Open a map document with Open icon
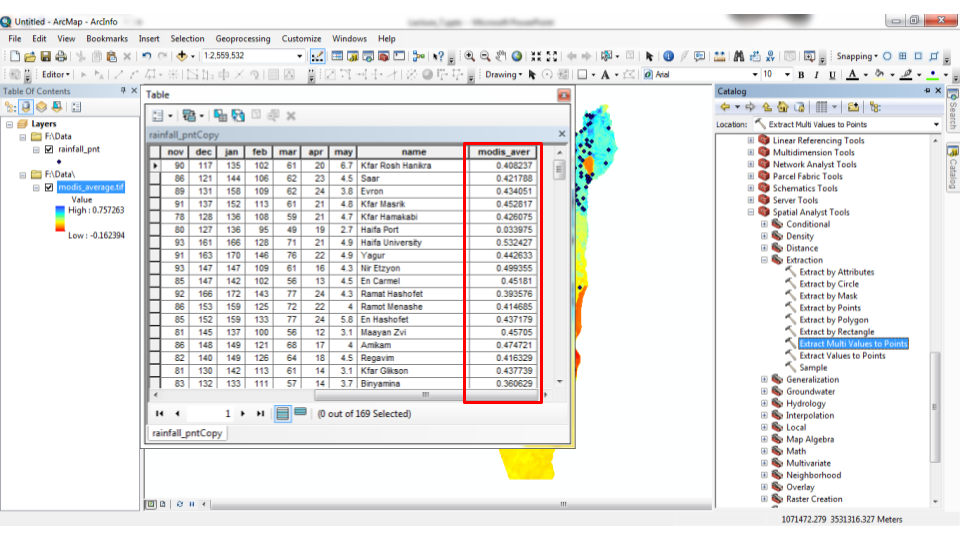960x540 pixels. pyautogui.click(x=30, y=56)
